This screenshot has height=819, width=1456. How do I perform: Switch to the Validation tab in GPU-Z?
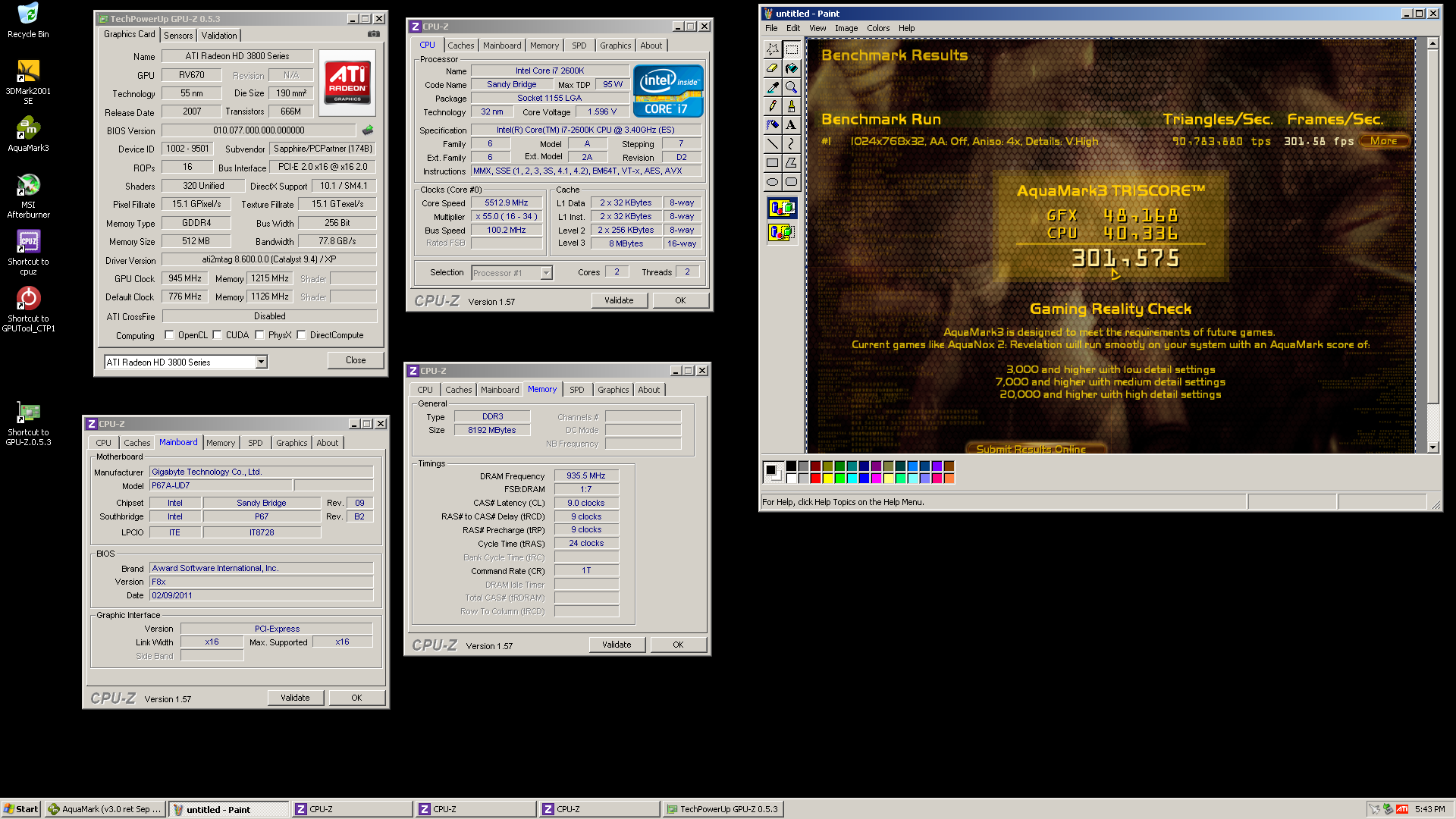pos(219,36)
